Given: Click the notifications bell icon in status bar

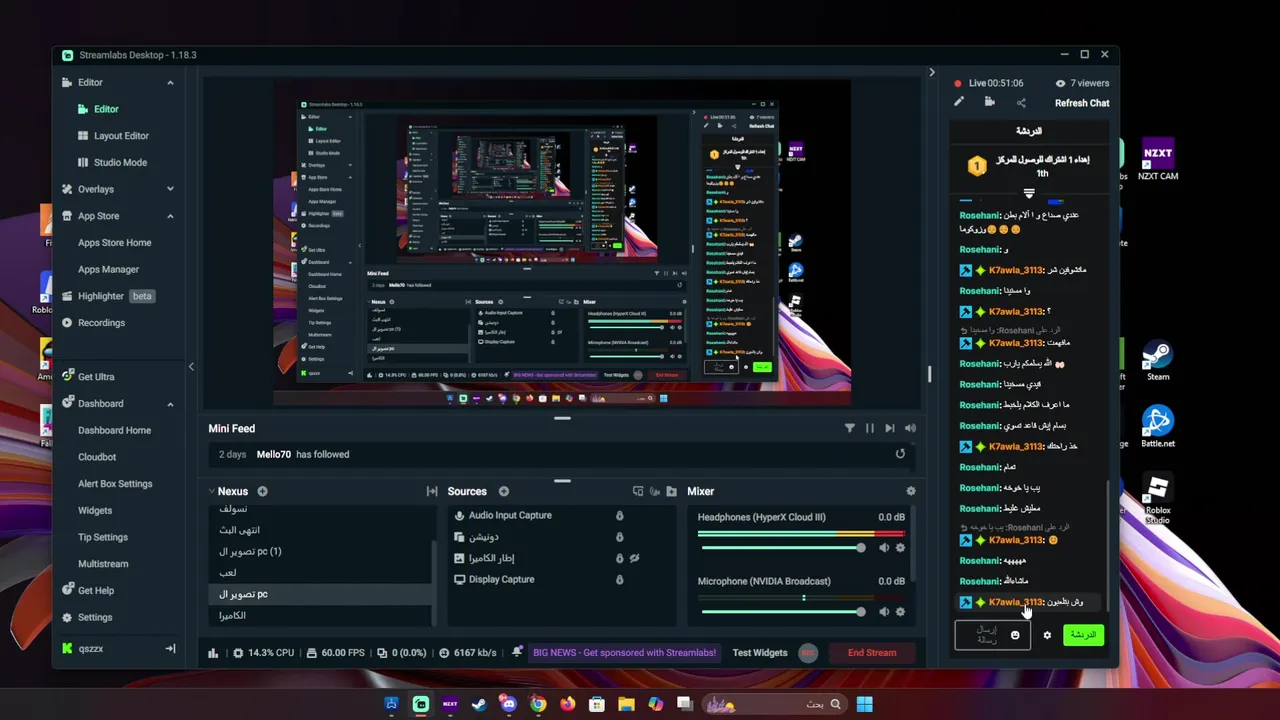Looking at the screenshot, I should click(517, 652).
